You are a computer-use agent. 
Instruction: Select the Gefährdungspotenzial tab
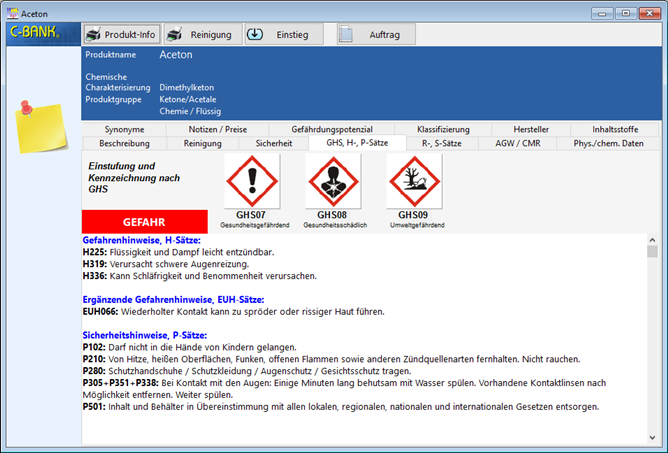(332, 129)
